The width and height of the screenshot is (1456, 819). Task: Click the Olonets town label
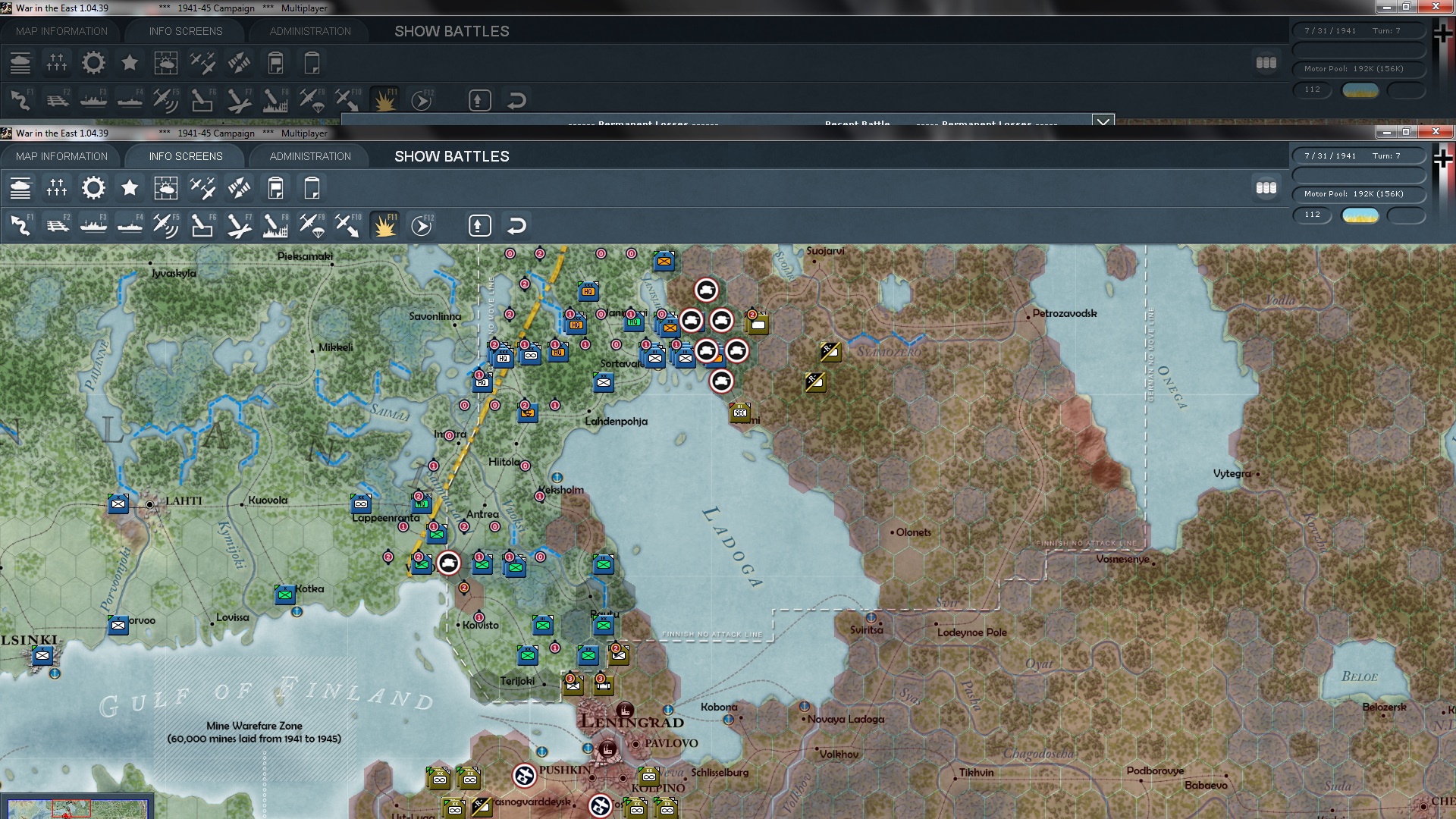point(913,532)
